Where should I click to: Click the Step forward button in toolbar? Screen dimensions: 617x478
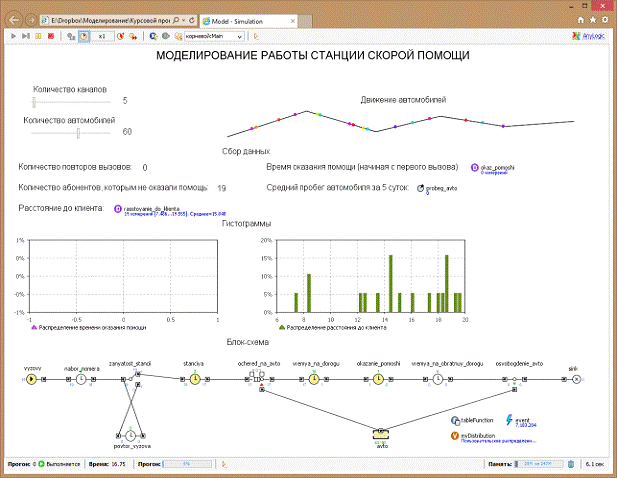[x=26, y=36]
